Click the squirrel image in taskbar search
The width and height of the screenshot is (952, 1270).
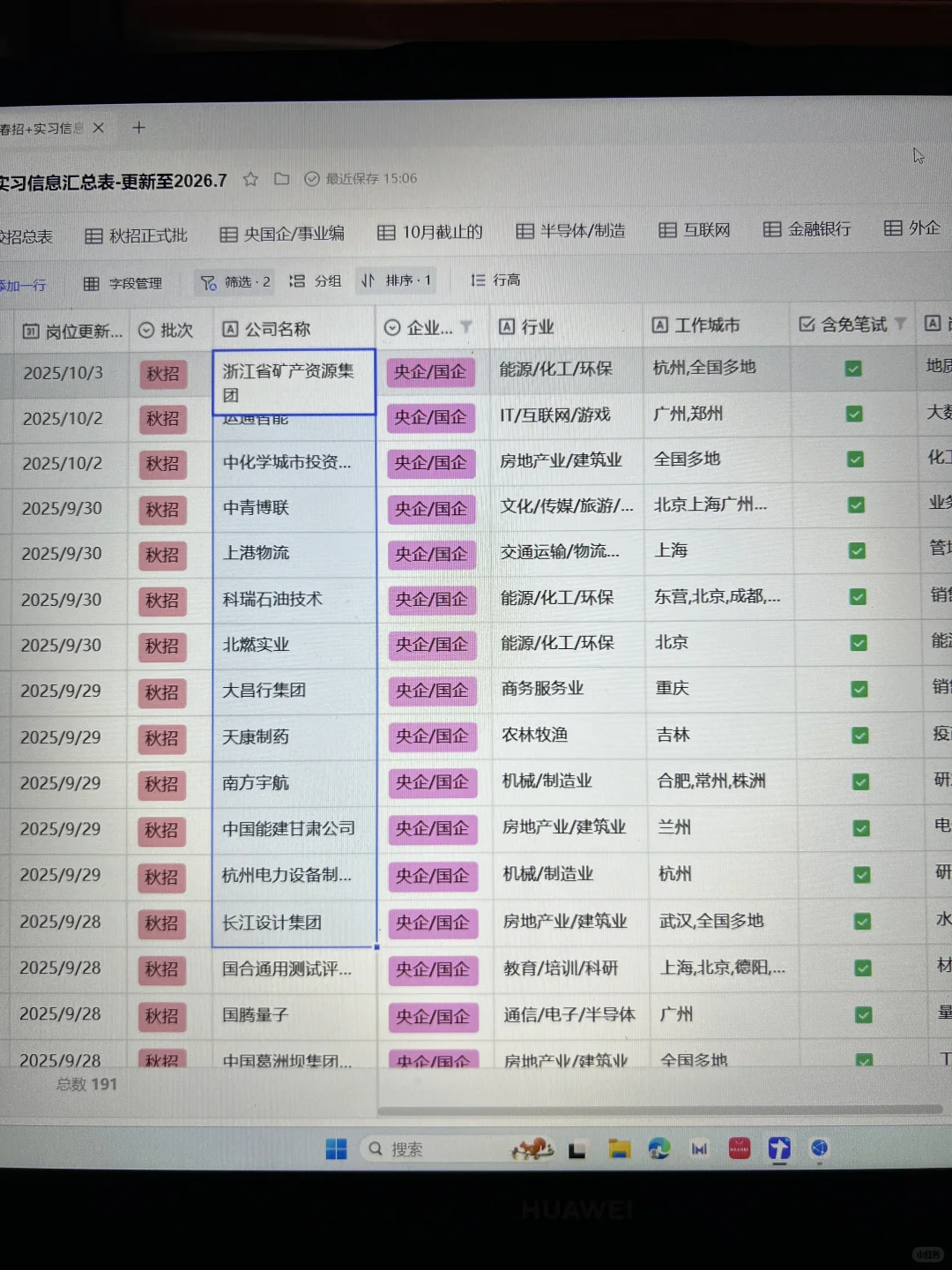532,1148
